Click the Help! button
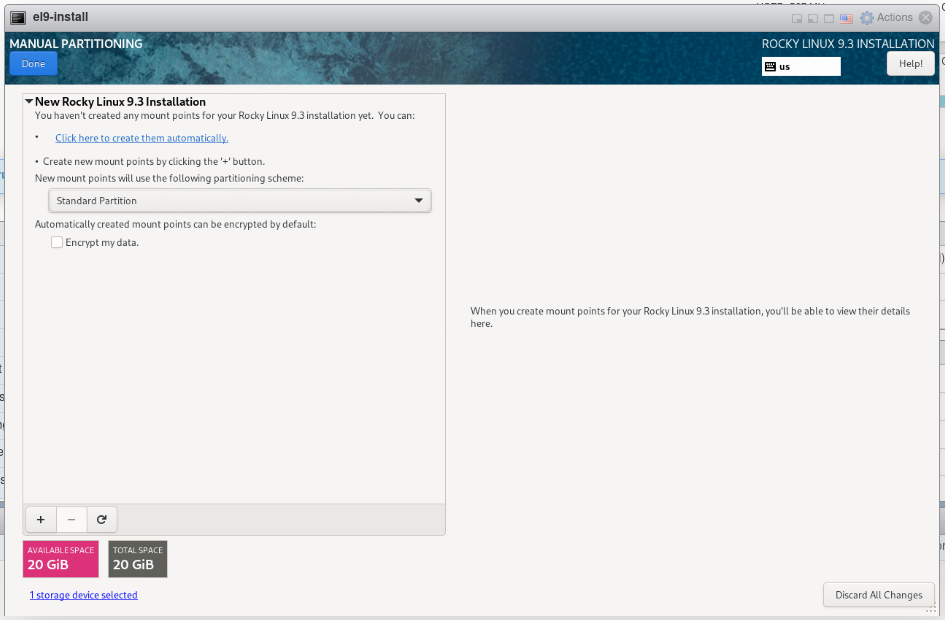 (x=911, y=63)
